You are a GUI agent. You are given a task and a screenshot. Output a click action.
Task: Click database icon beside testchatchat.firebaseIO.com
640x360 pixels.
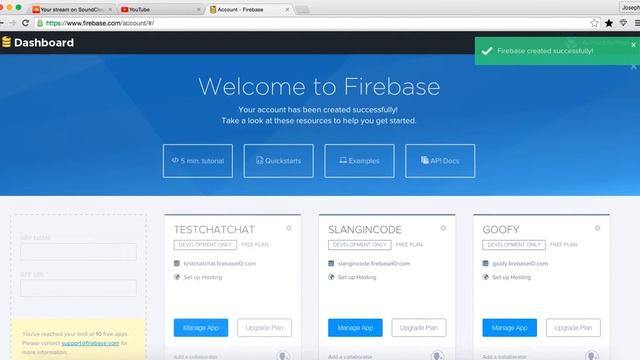click(x=177, y=264)
